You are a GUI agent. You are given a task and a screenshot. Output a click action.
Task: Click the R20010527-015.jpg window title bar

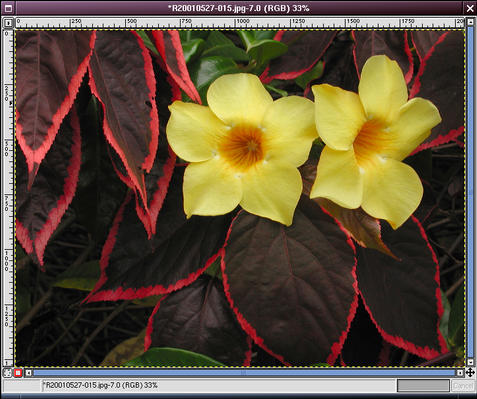pyautogui.click(x=239, y=8)
